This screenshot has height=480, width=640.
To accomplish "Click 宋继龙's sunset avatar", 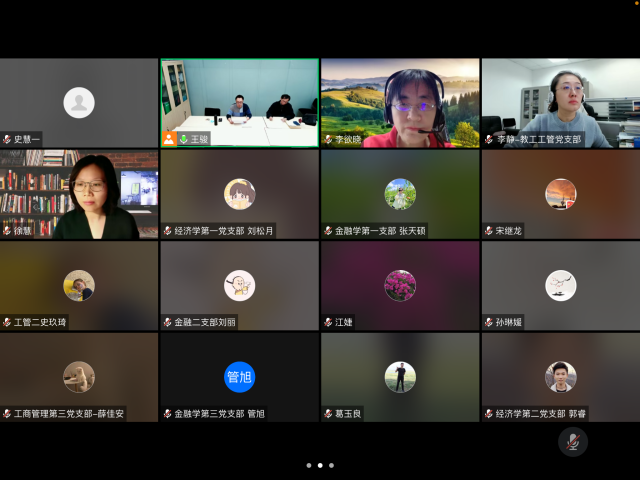I will pos(560,194).
